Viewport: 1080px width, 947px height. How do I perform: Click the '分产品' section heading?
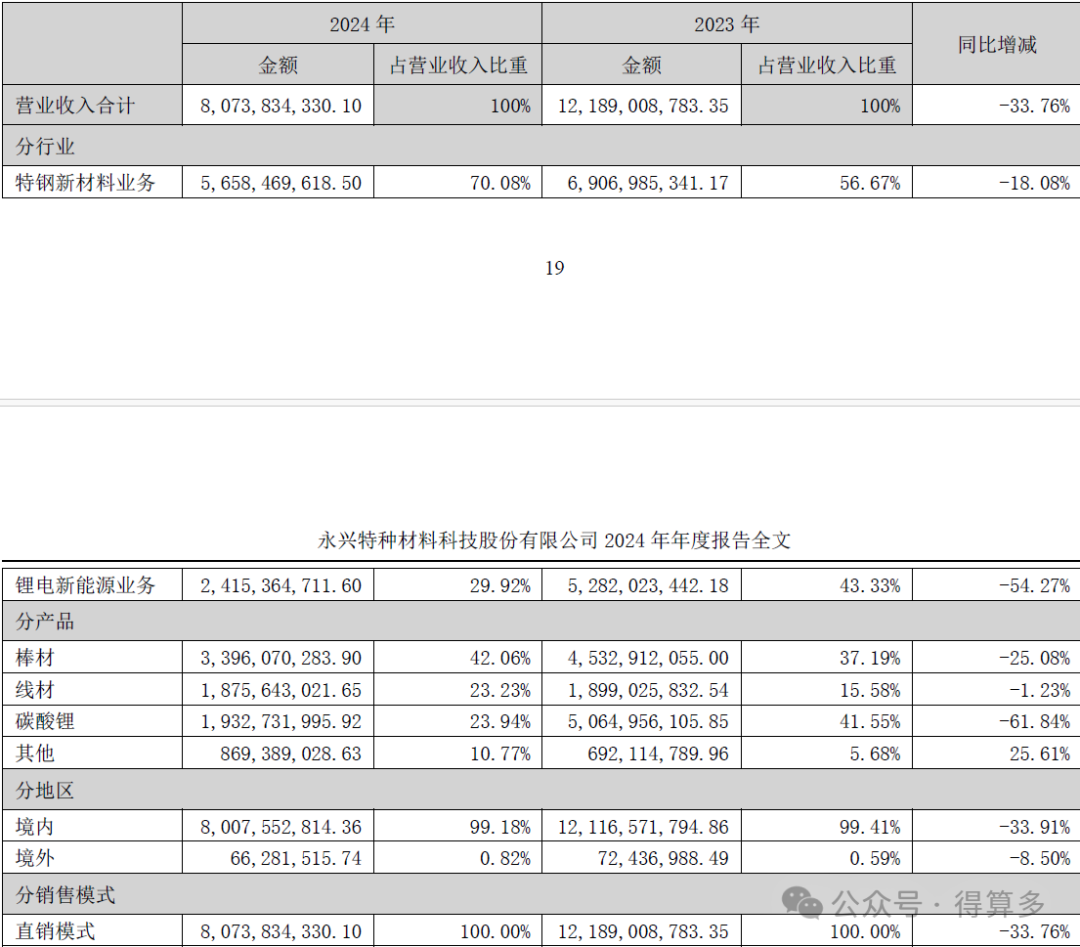pyautogui.click(x=45, y=621)
